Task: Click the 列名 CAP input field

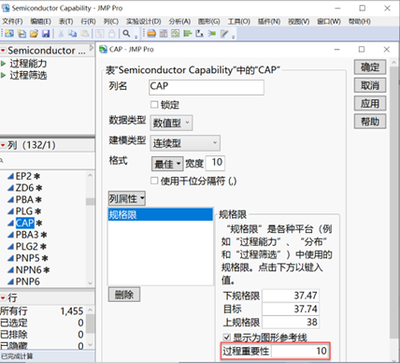Action: 207,87
